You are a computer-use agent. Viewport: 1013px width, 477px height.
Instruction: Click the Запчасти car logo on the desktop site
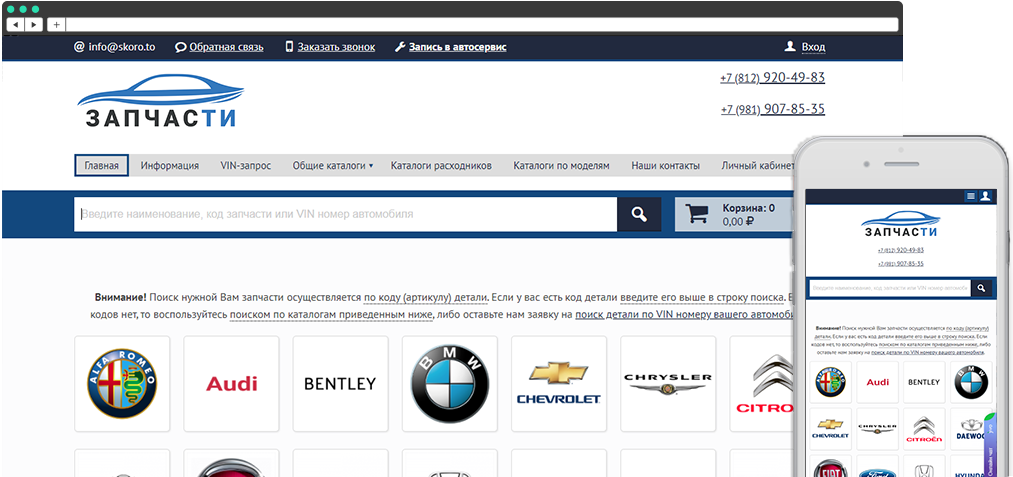coord(160,101)
